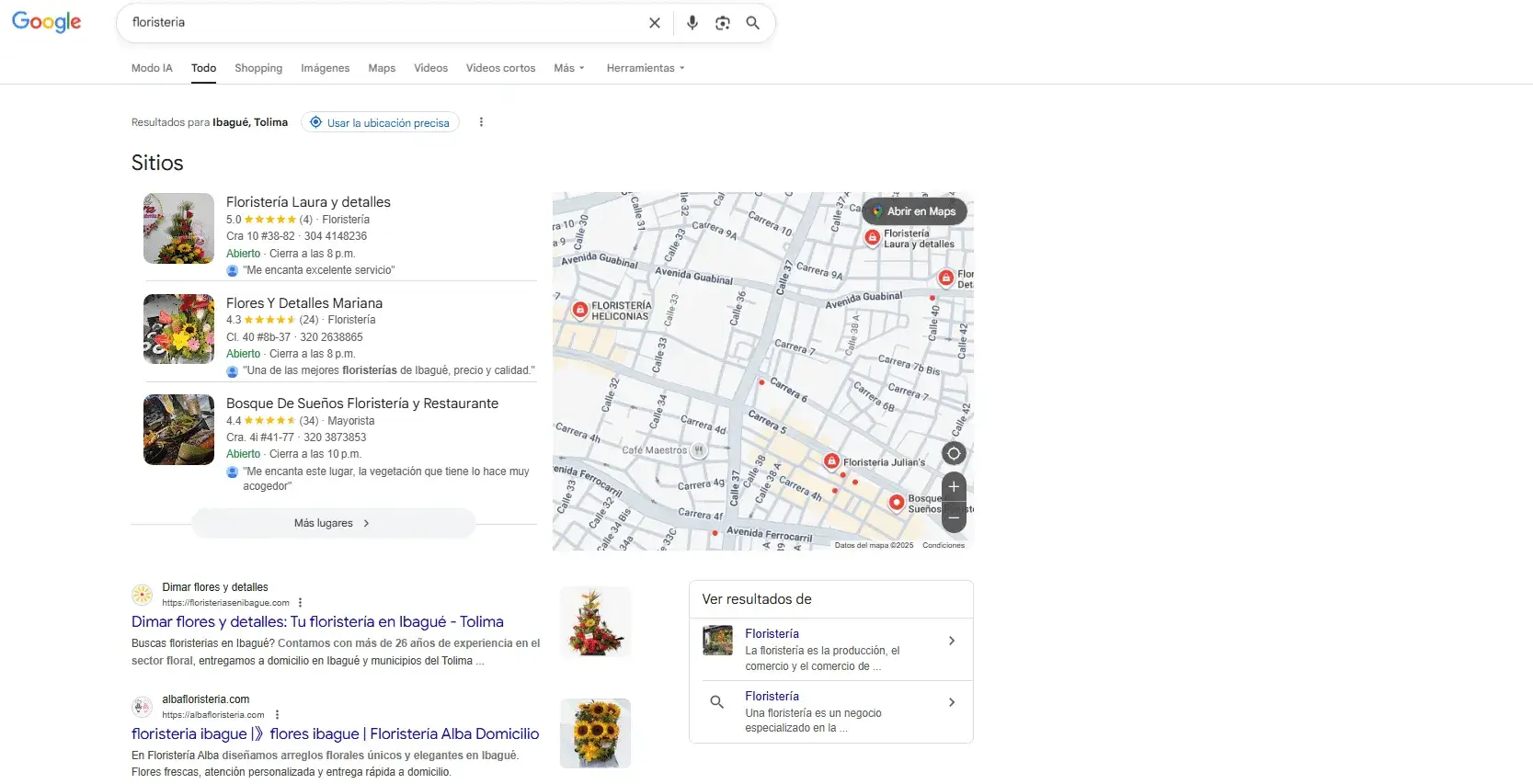Click search icon beside second Floristería entry
Screen dimensions: 1533x784
tap(717, 702)
